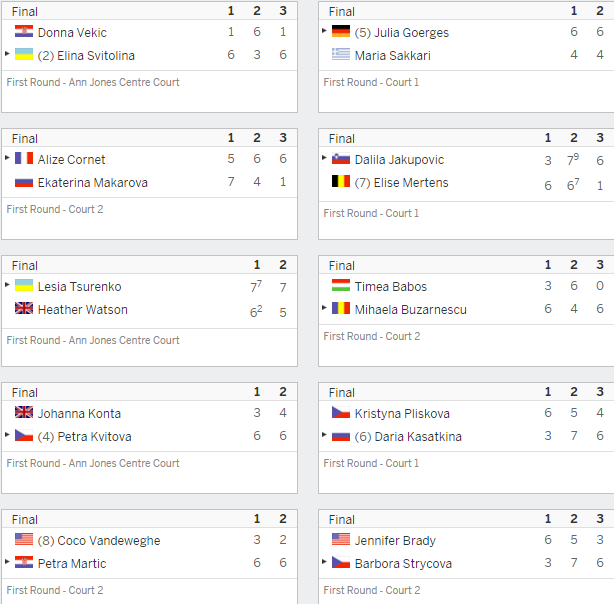Screen dimensions: 614x604
Task: Click the US flag next to Jennifer Brady
Action: (x=341, y=539)
